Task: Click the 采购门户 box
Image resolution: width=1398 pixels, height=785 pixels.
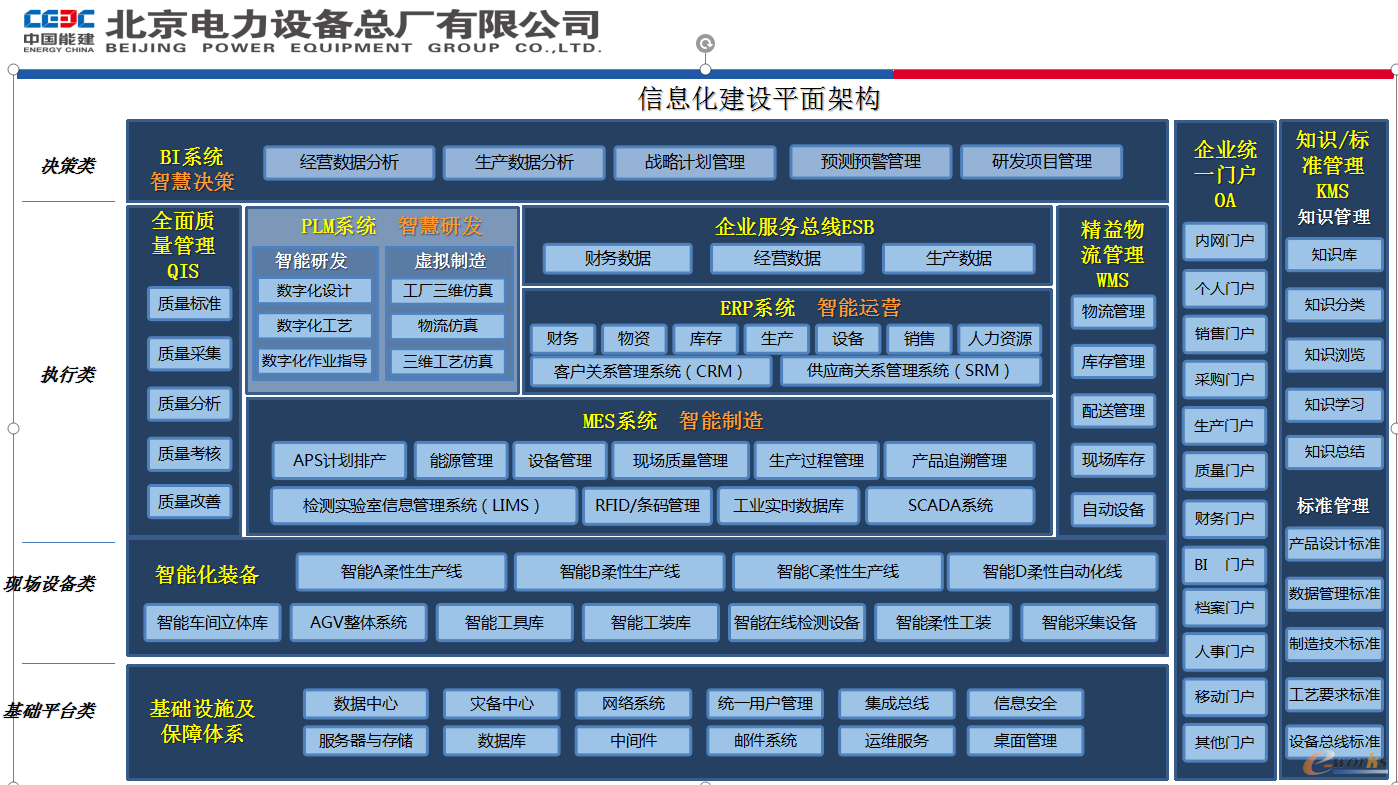Action: [x=1224, y=380]
